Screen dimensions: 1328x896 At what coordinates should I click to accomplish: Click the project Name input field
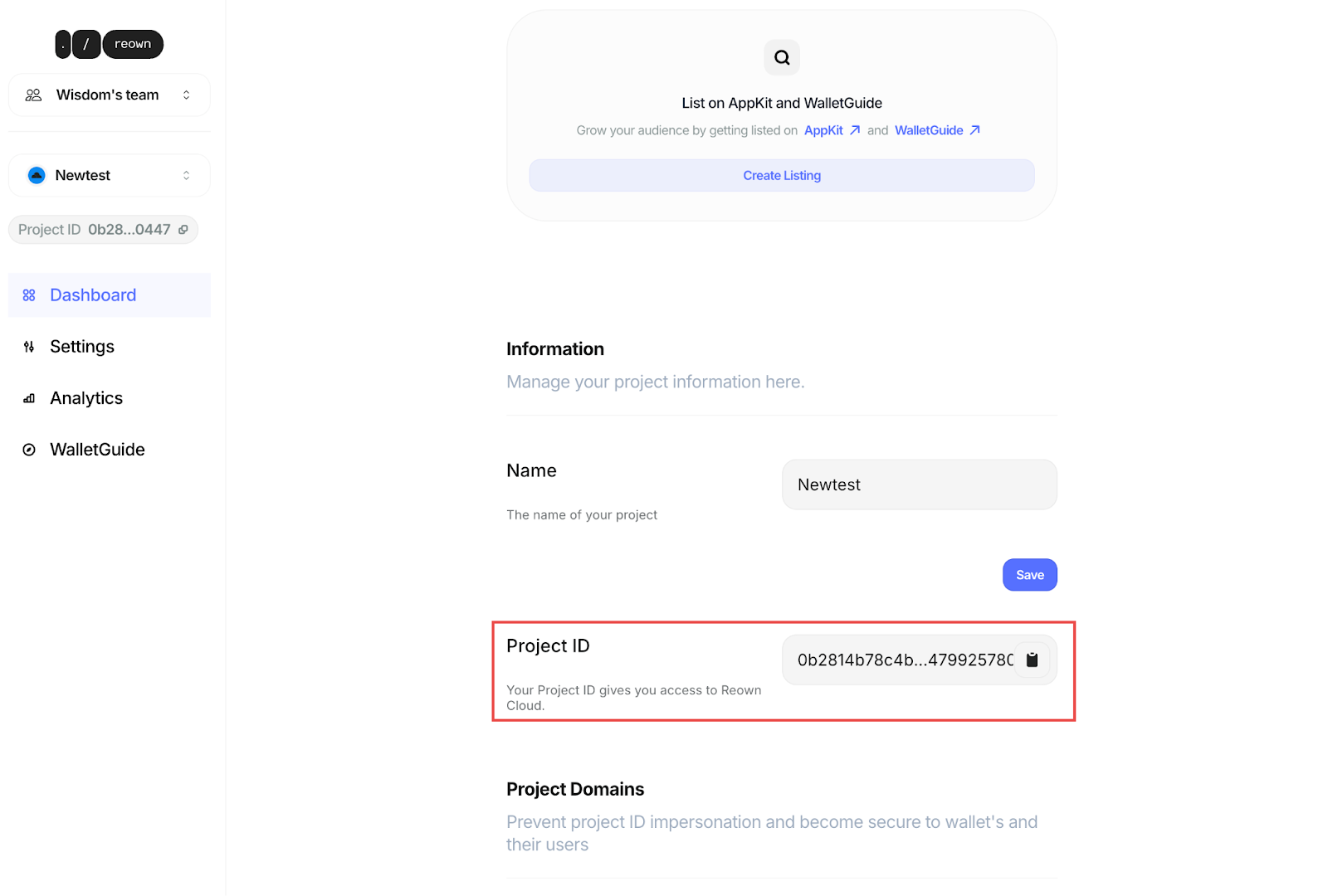pyautogui.click(x=919, y=485)
